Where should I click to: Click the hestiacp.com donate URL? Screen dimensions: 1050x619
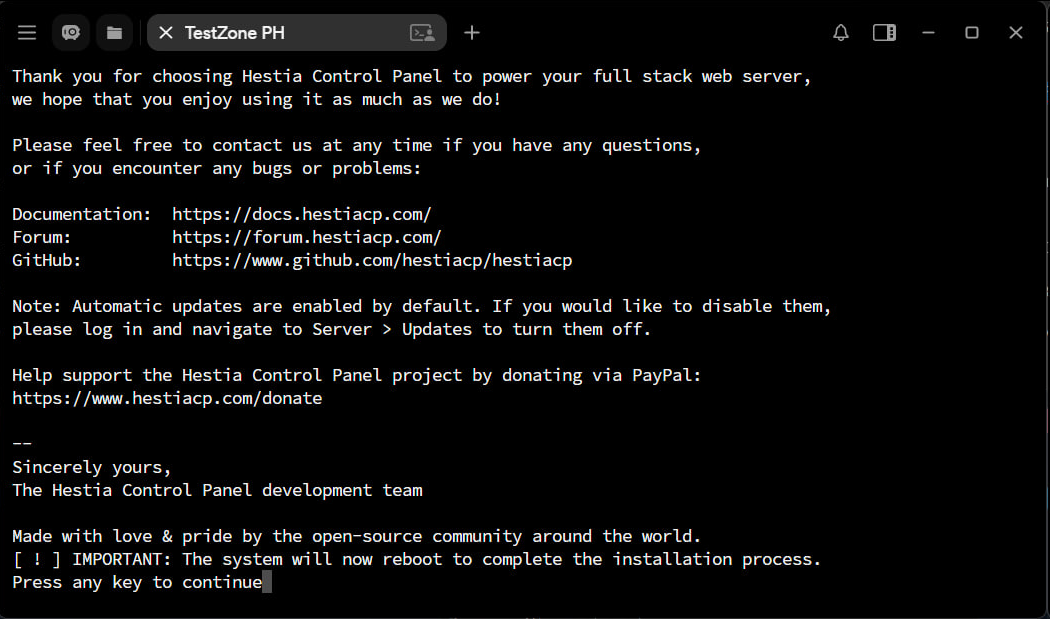[x=167, y=398]
